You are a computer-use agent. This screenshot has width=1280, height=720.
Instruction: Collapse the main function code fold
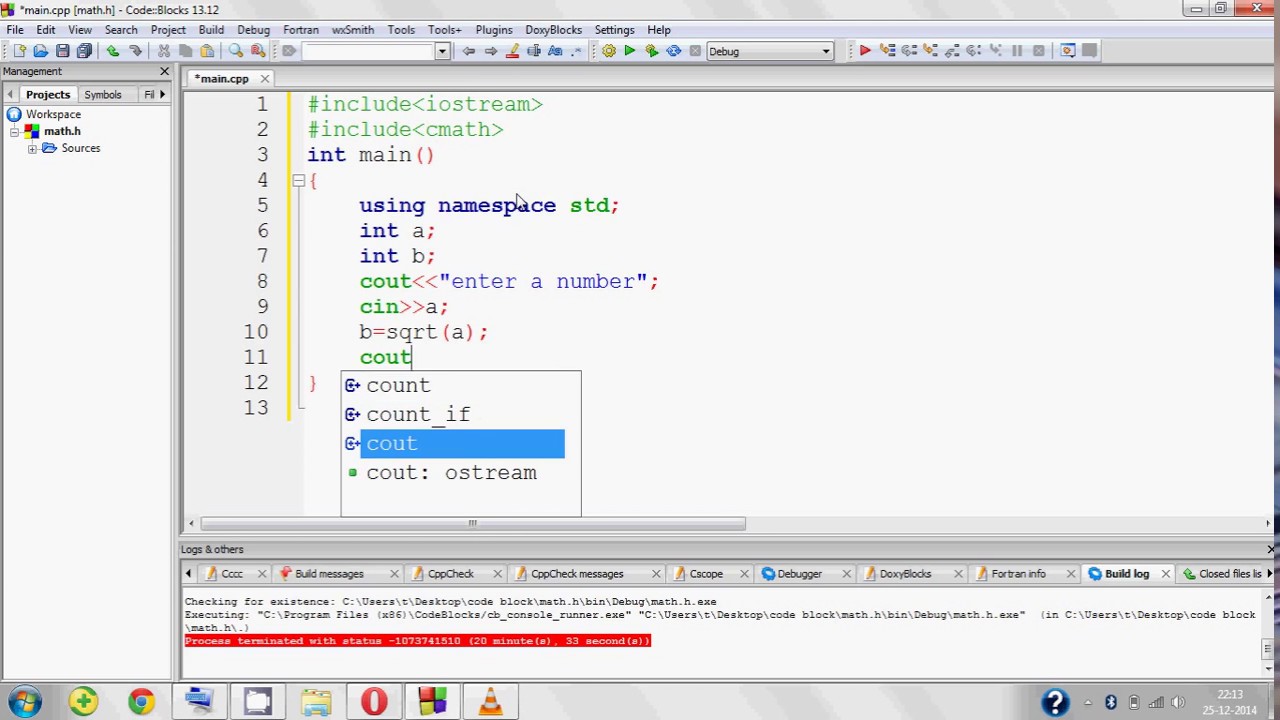click(298, 180)
